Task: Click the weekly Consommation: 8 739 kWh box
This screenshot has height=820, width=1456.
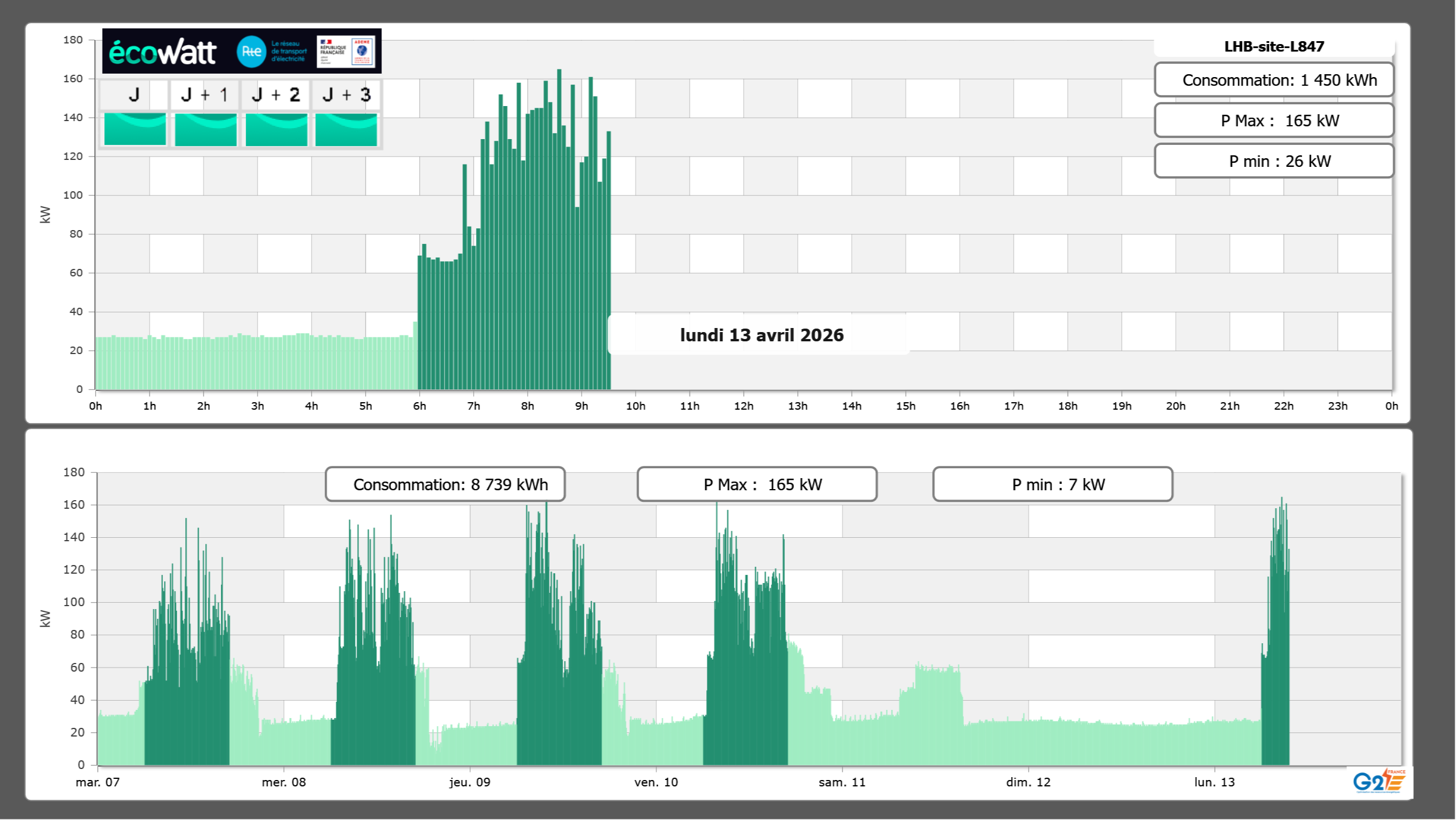Action: pos(445,484)
